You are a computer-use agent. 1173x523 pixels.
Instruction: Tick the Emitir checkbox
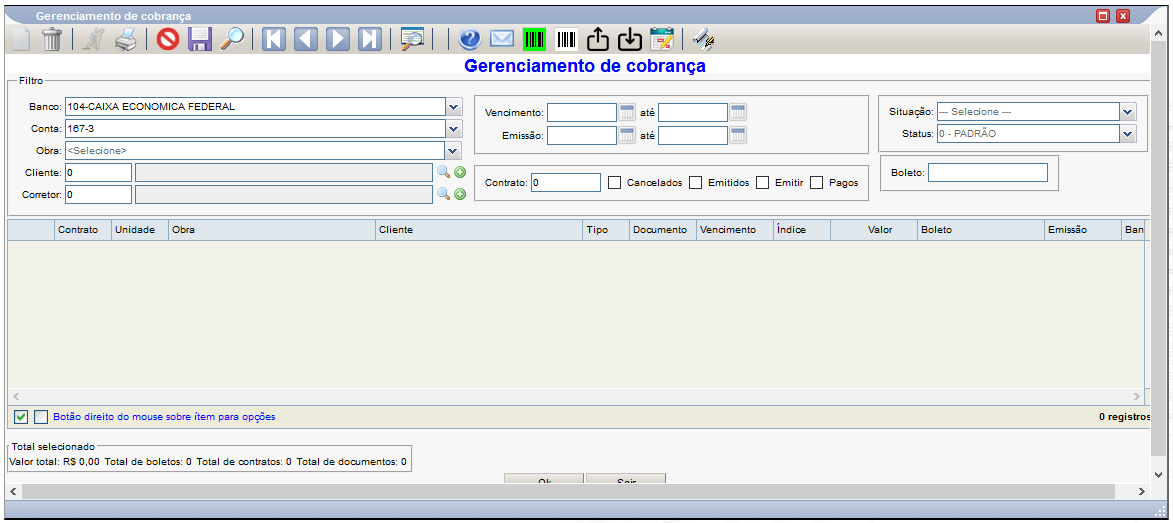[x=763, y=183]
